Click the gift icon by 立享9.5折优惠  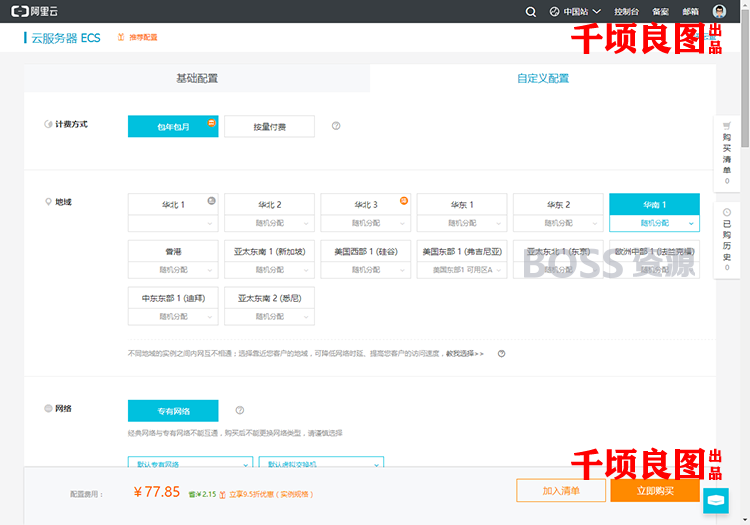[x=222, y=494]
